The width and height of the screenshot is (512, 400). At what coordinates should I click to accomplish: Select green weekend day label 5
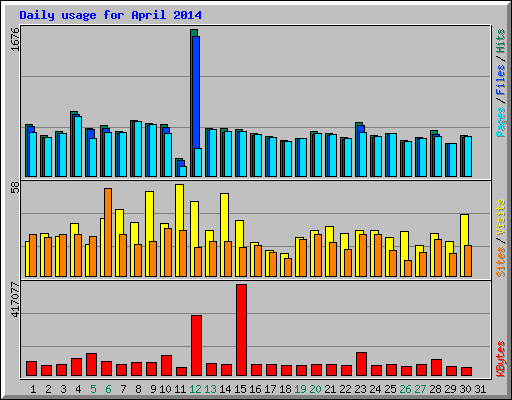pos(93,389)
